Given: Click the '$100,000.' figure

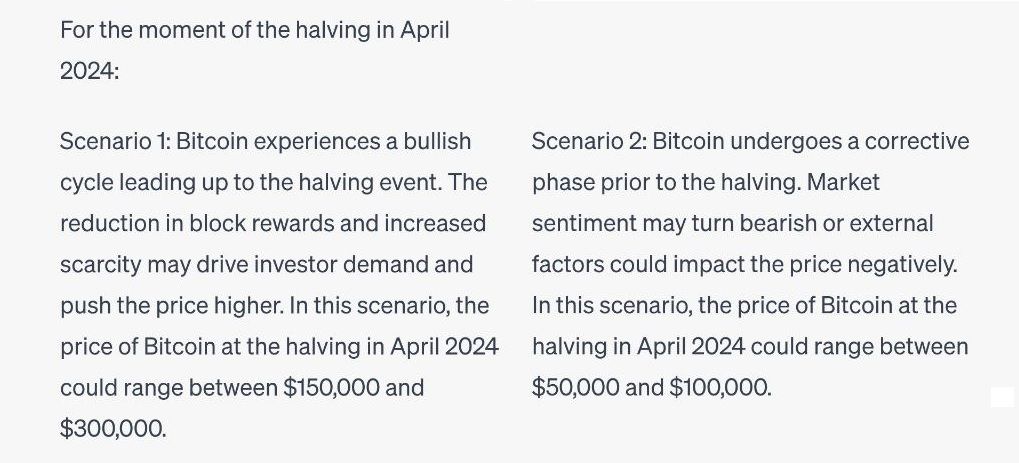Looking at the screenshot, I should [719, 387].
